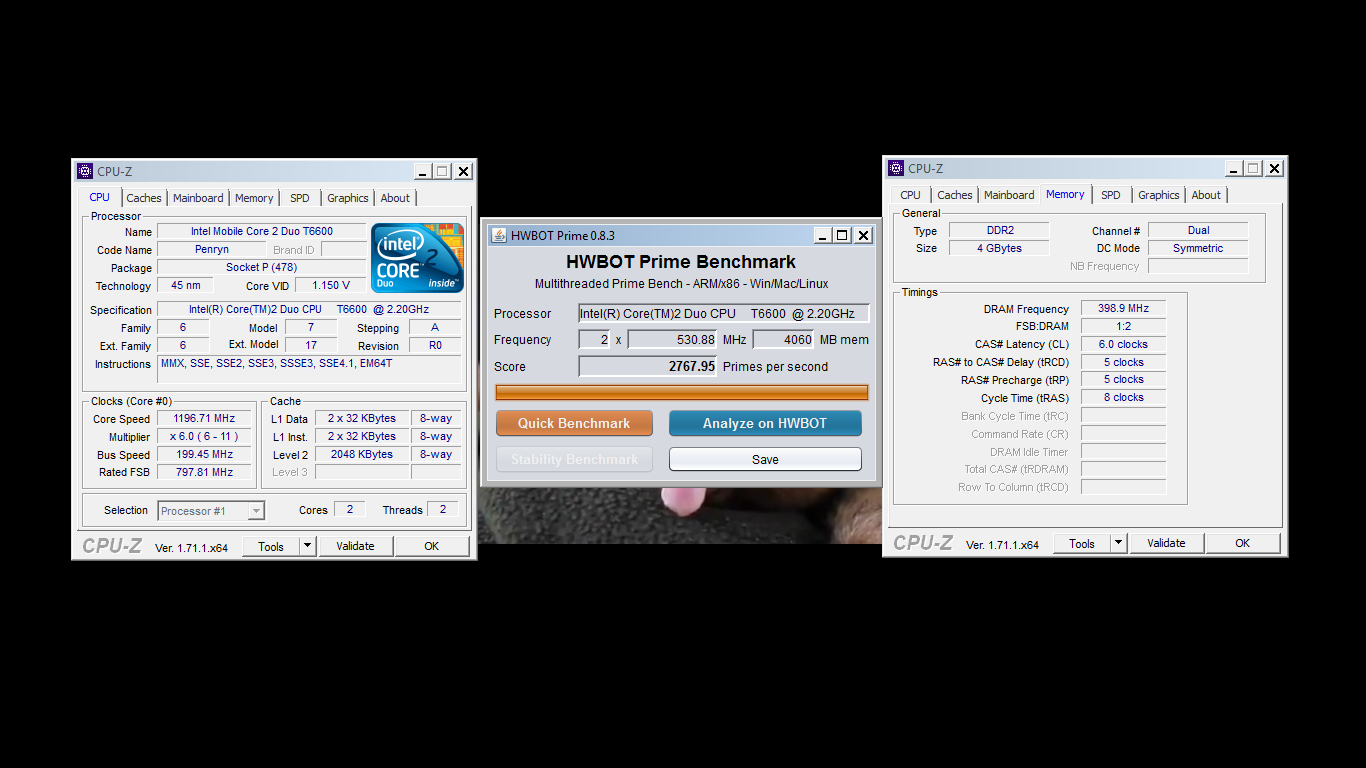Click the Instructions list MMX, SSE, SSE2
Image resolution: width=1366 pixels, height=768 pixels.
point(309,369)
